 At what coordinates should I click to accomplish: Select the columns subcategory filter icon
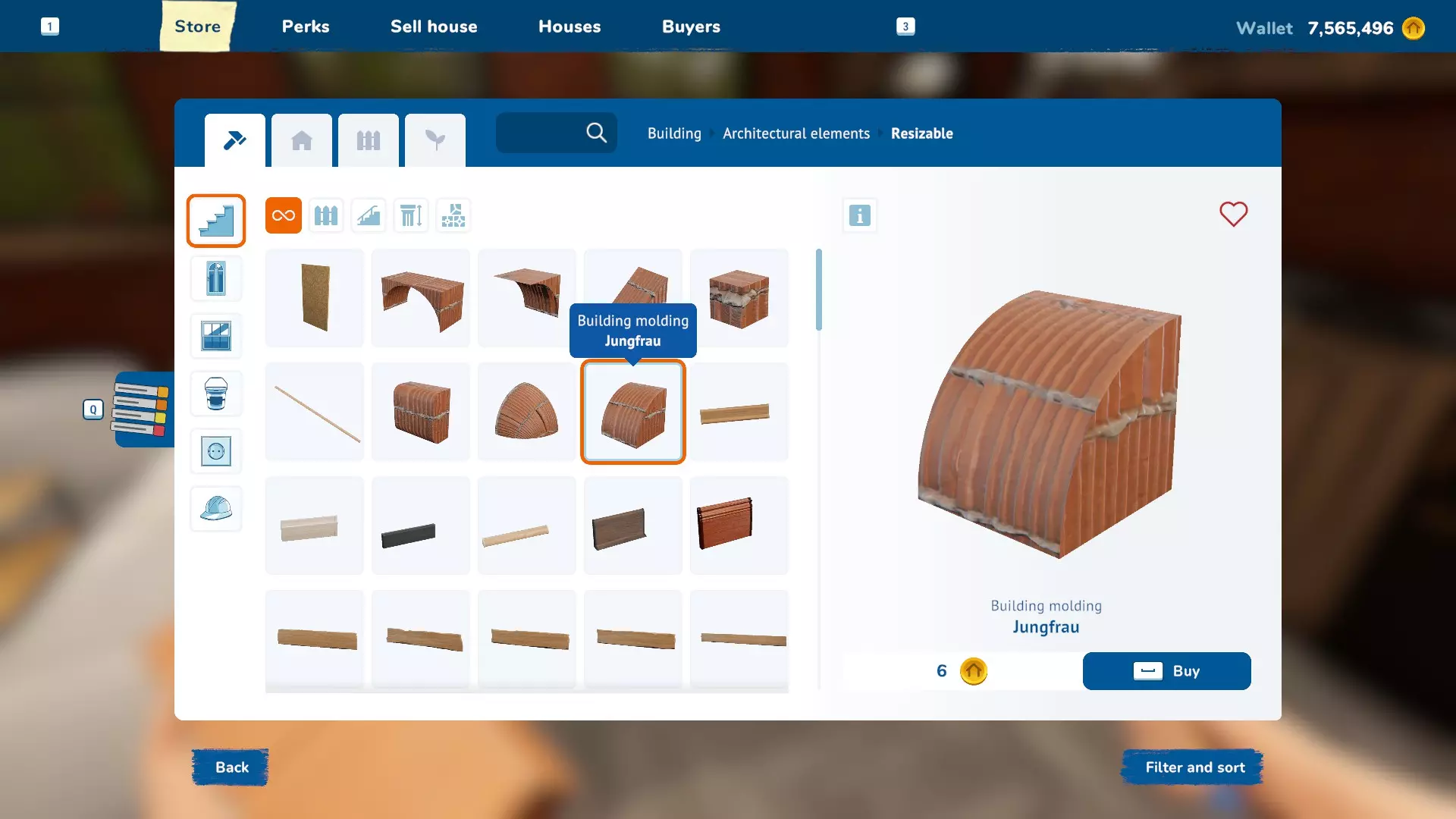pos(411,215)
